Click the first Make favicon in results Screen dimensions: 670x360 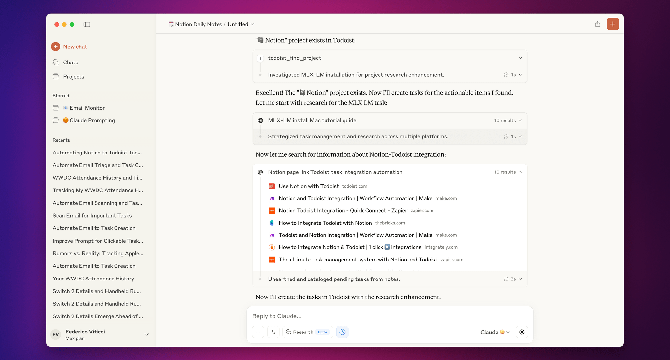[271, 198]
